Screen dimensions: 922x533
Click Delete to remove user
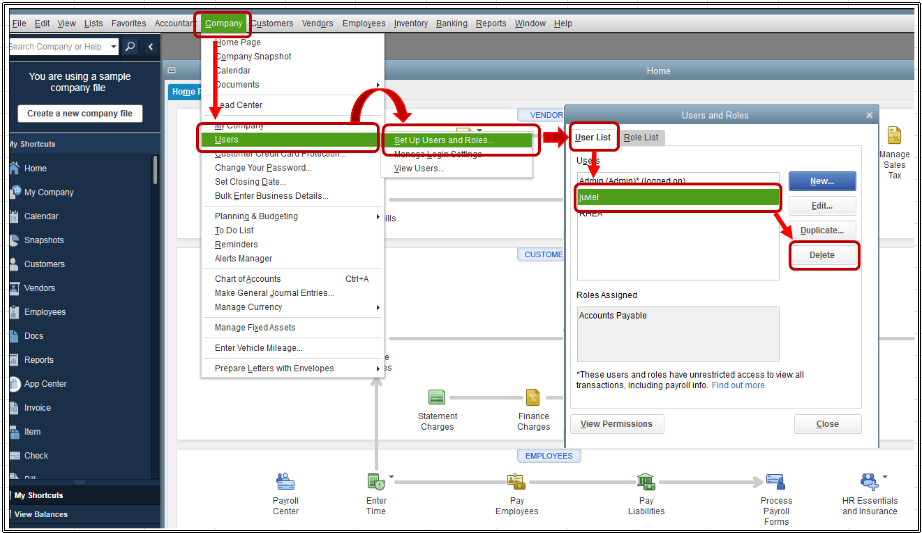point(822,255)
